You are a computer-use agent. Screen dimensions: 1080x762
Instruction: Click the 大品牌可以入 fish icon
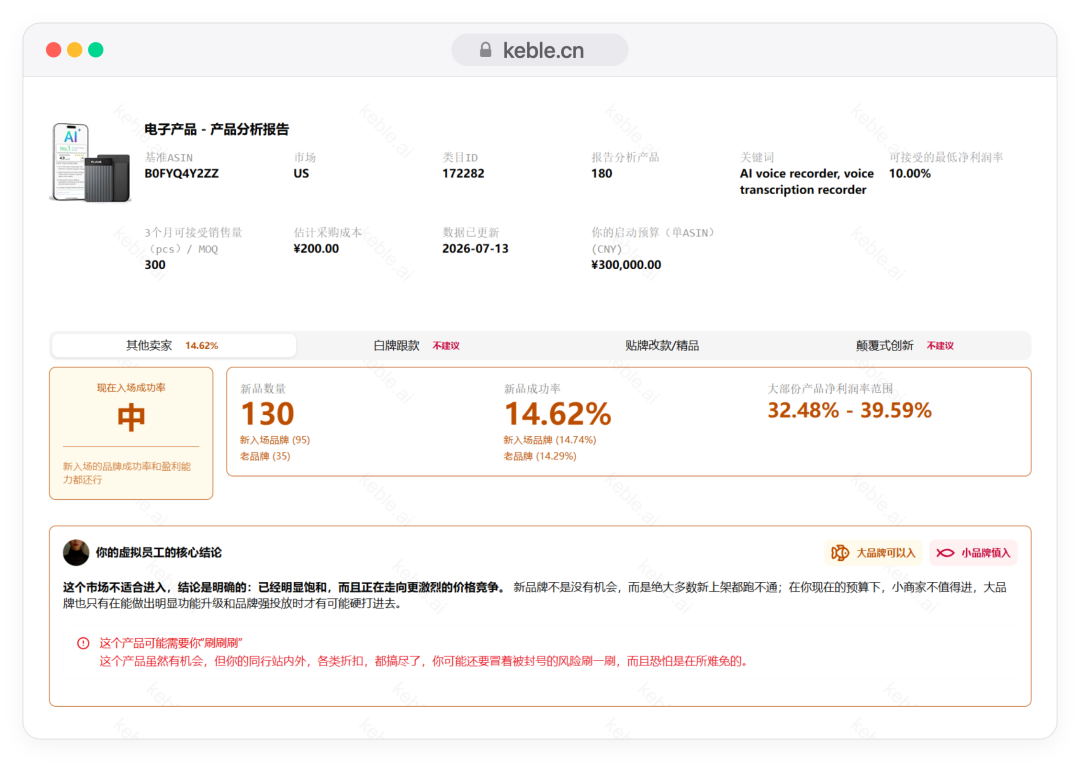coord(840,553)
